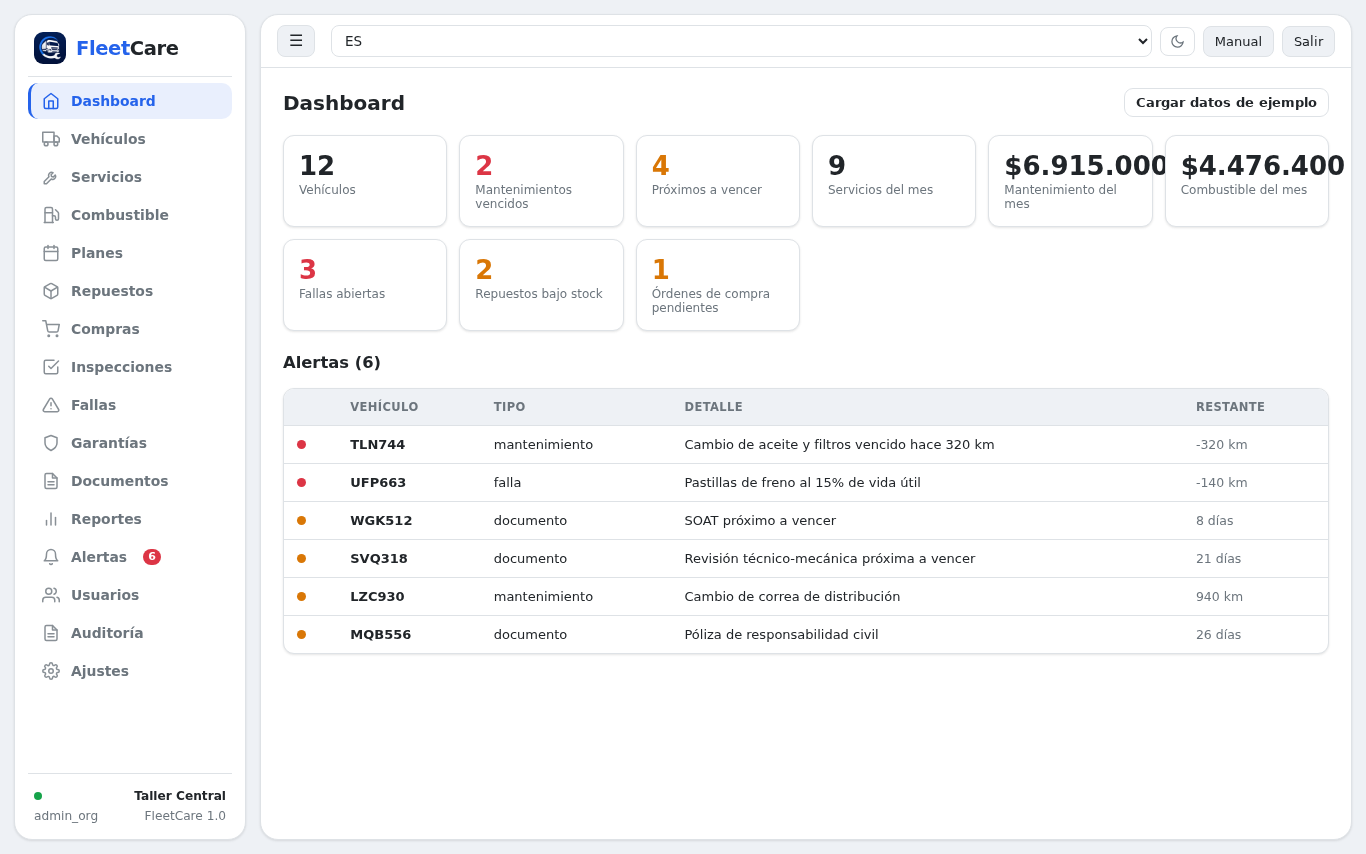The width and height of the screenshot is (1366, 854).
Task: Click the Mantenimientos vencidos card
Action: 541,181
